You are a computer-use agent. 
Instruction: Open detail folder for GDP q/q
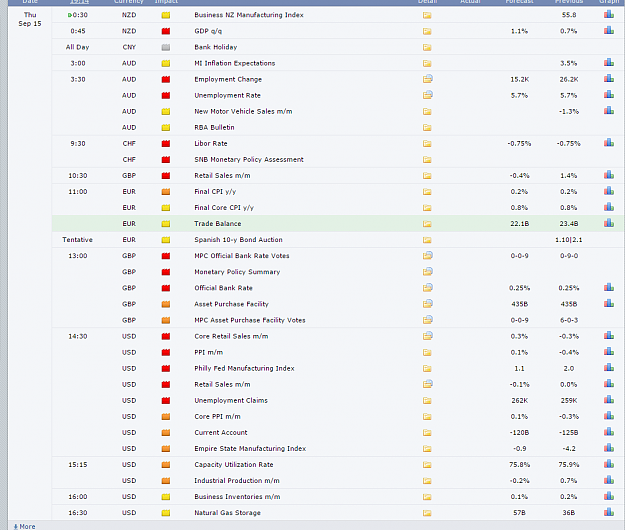pyautogui.click(x=427, y=31)
